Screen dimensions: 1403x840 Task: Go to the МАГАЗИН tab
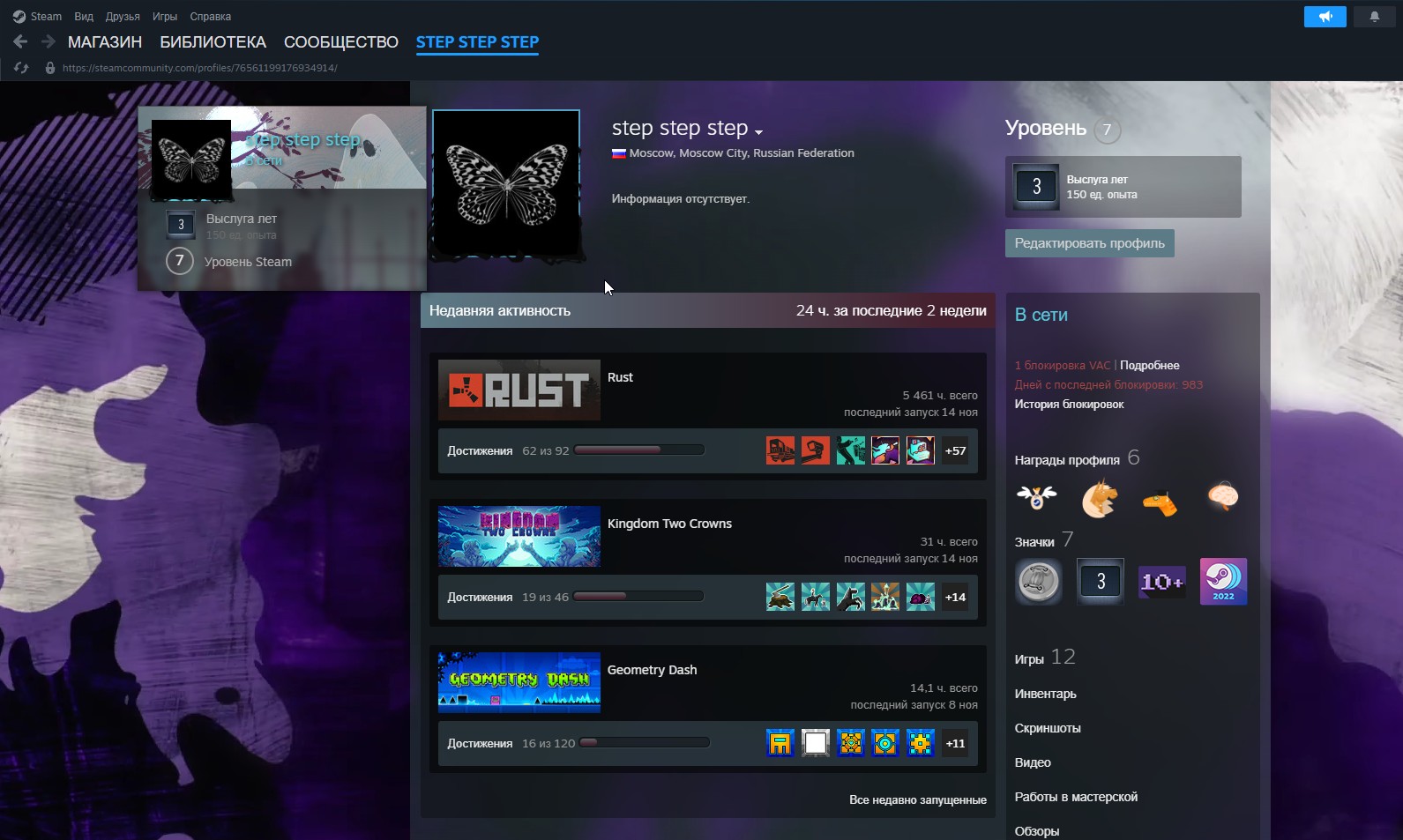coord(105,42)
